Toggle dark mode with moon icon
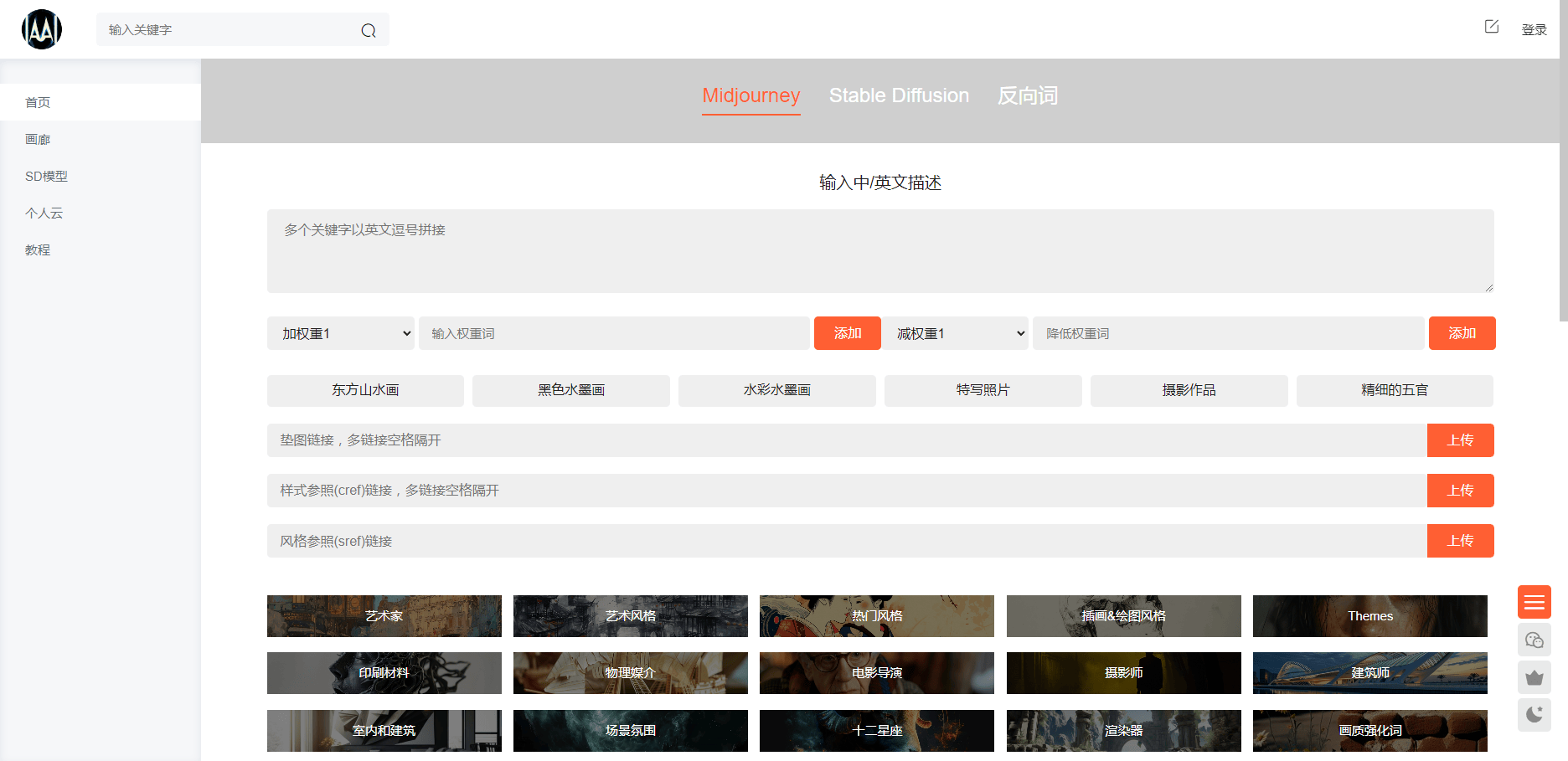The height and width of the screenshot is (761, 1568). (x=1534, y=714)
